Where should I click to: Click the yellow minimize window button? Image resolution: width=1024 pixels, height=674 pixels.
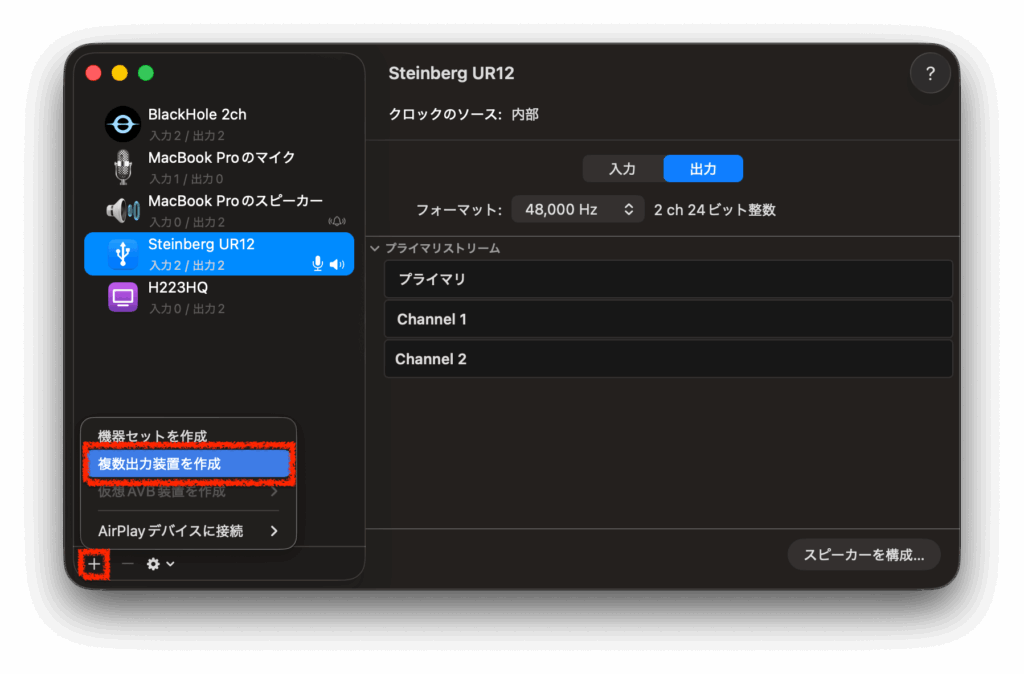(x=120, y=73)
